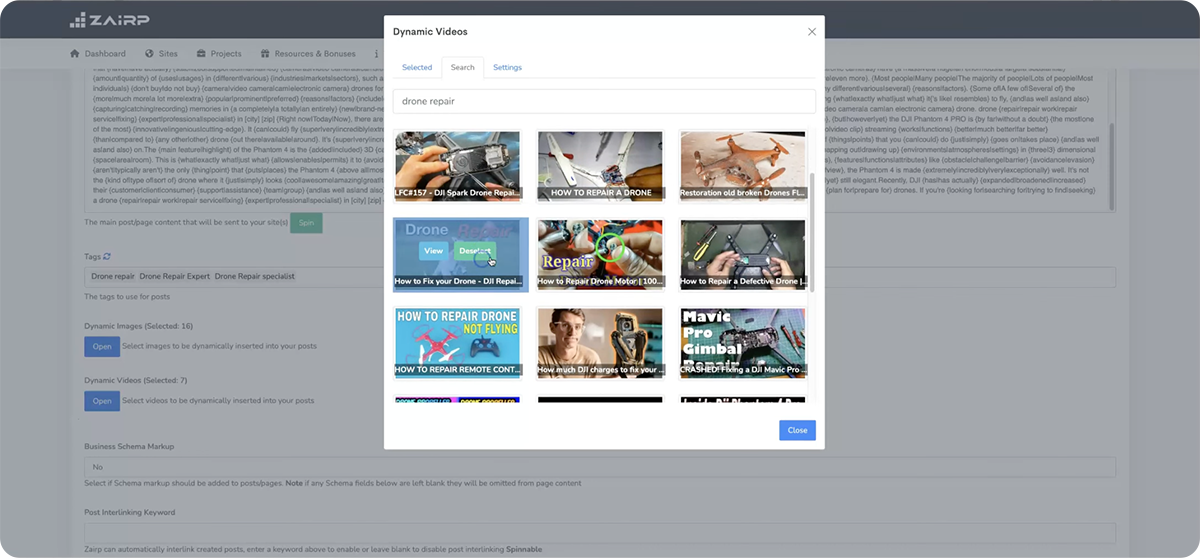Viewport: 1200px width, 558px height.
Task: Click the Sites globe icon
Action: 149,54
